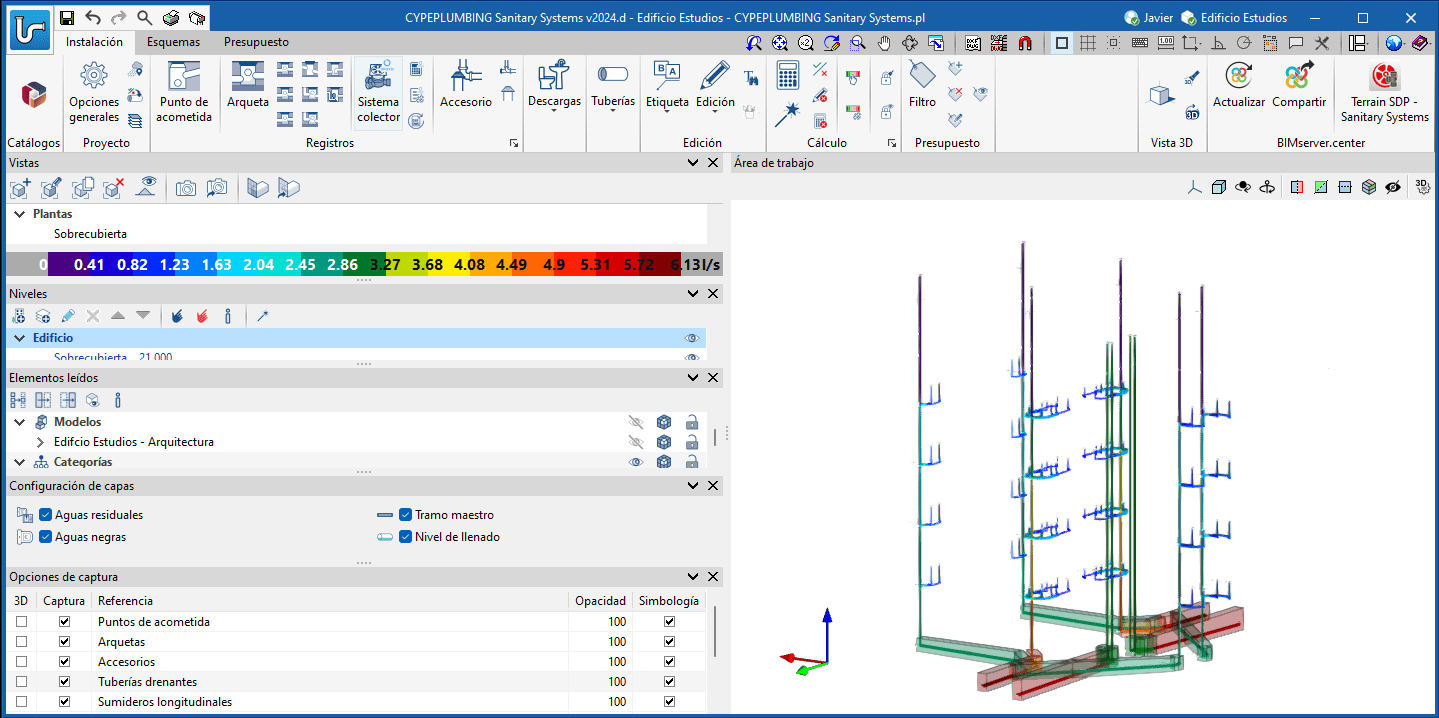Click the Compartir icon
Screen dimensions: 1439x718
pyautogui.click(x=1298, y=76)
